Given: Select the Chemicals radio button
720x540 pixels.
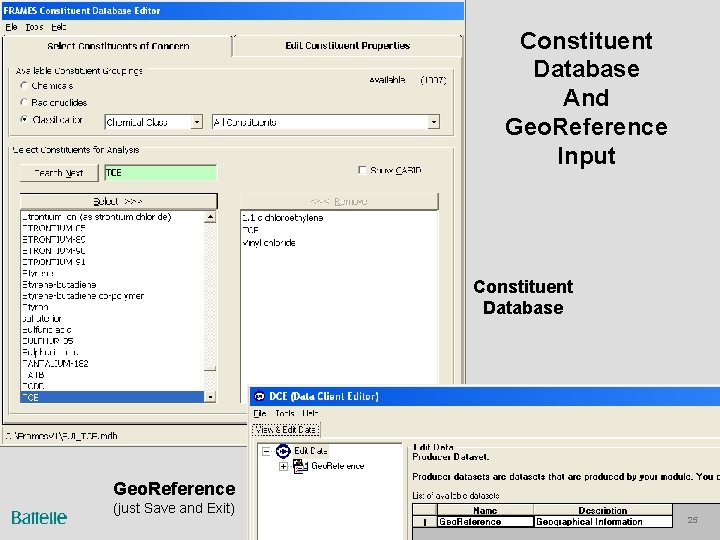Looking at the screenshot, I should coord(24,86).
